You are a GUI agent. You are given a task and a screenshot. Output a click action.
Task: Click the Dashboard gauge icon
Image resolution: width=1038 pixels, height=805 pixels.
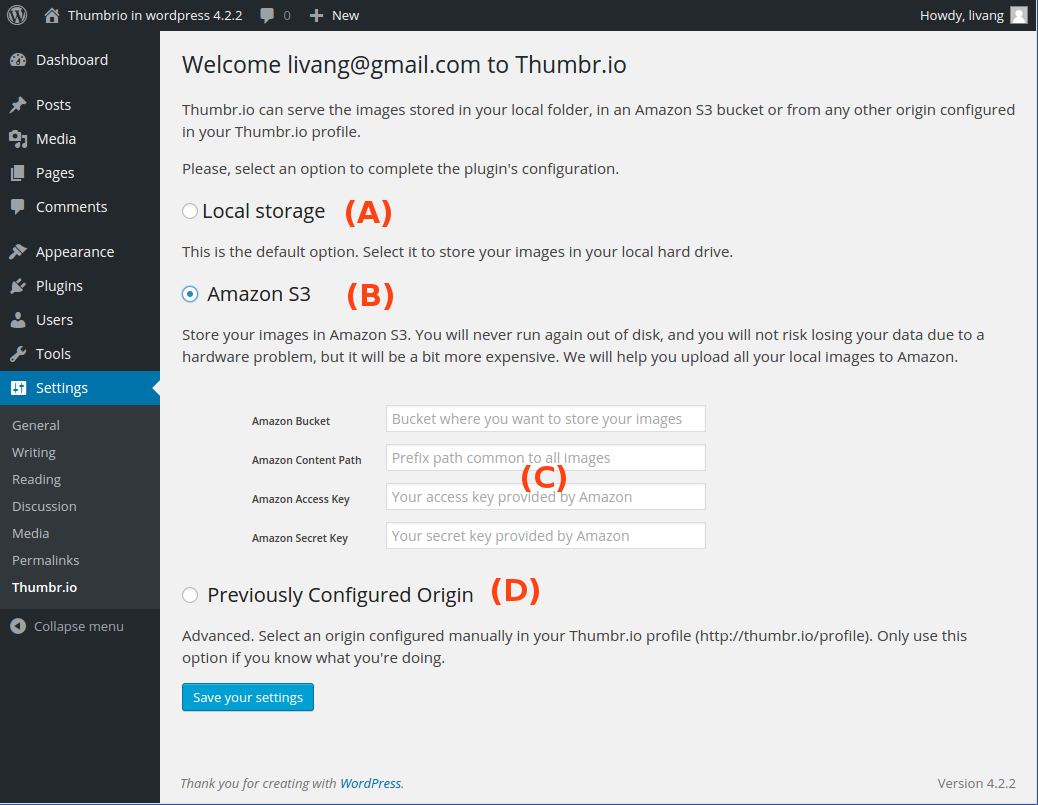[18, 60]
